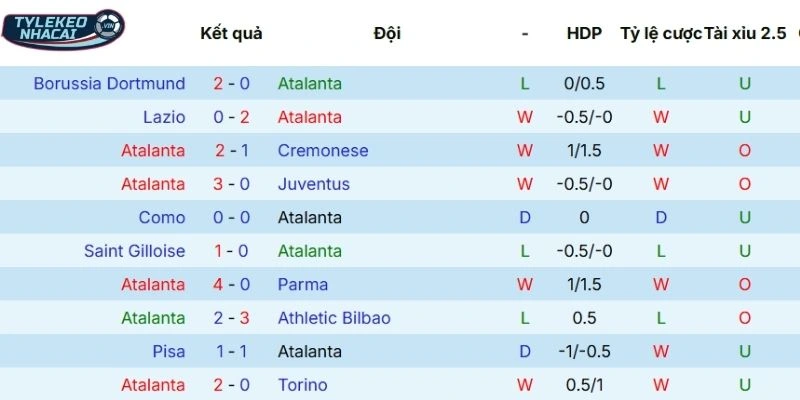The width and height of the screenshot is (800, 400).
Task: Select the Saint Gilloise team name
Action: tap(134, 251)
